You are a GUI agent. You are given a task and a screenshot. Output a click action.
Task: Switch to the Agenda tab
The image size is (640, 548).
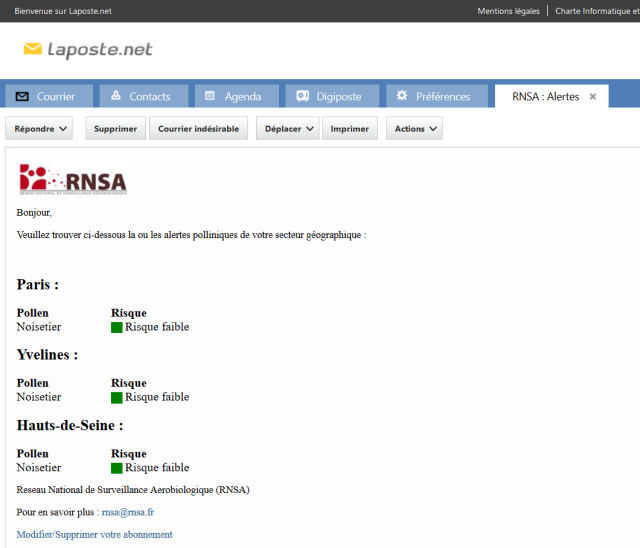coord(242,97)
